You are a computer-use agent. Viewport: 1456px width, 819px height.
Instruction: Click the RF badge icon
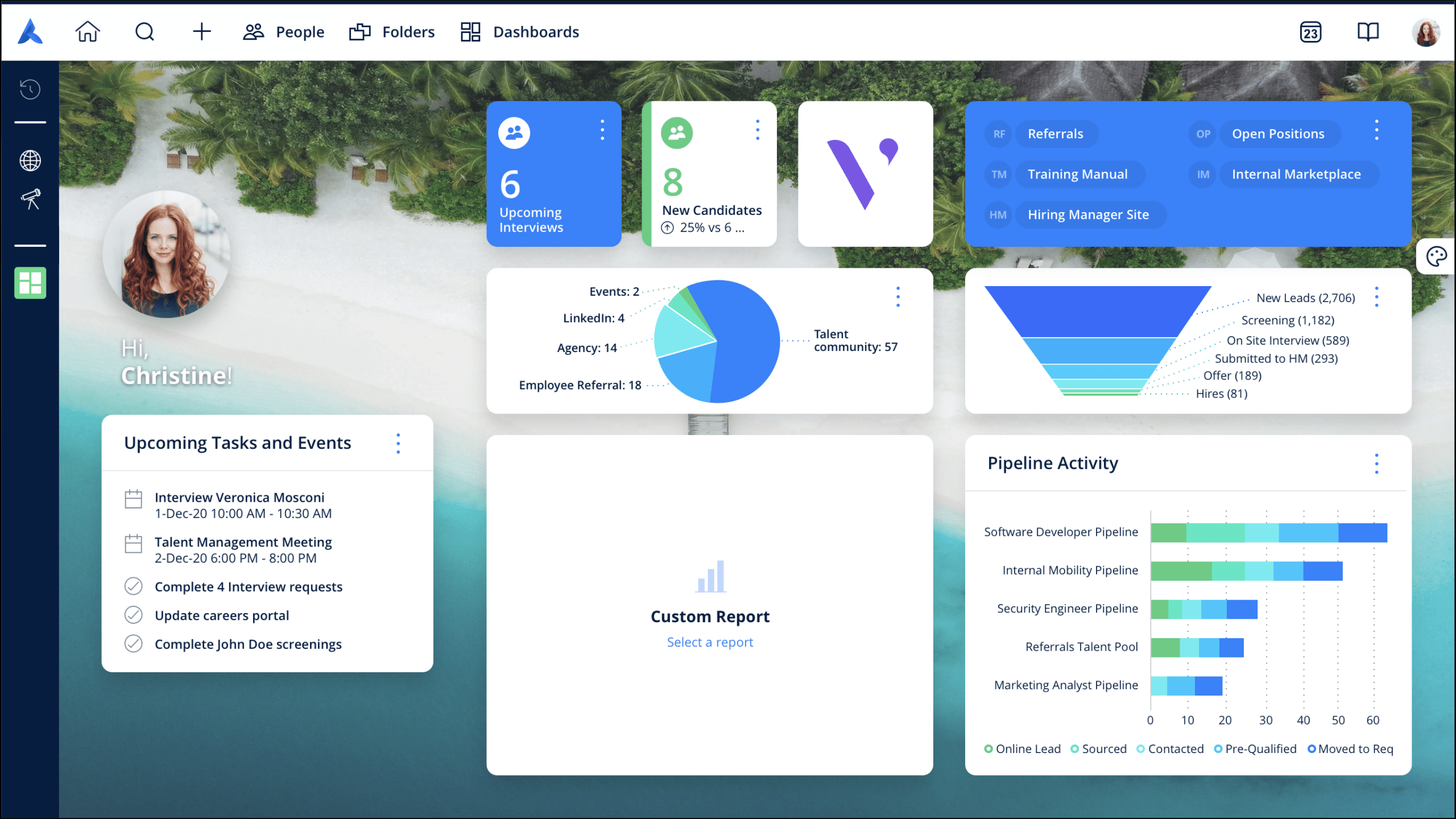[999, 134]
